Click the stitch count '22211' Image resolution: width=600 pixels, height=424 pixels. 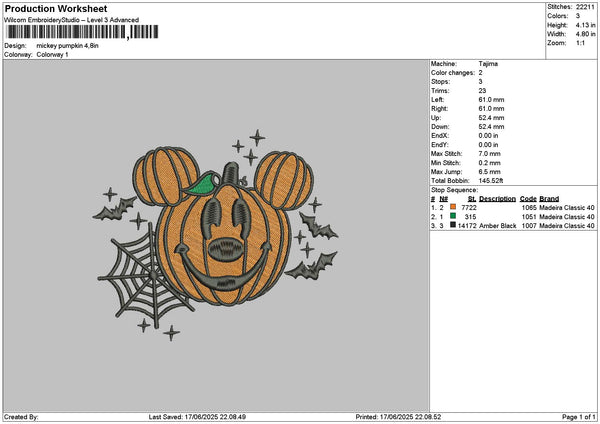coord(585,7)
